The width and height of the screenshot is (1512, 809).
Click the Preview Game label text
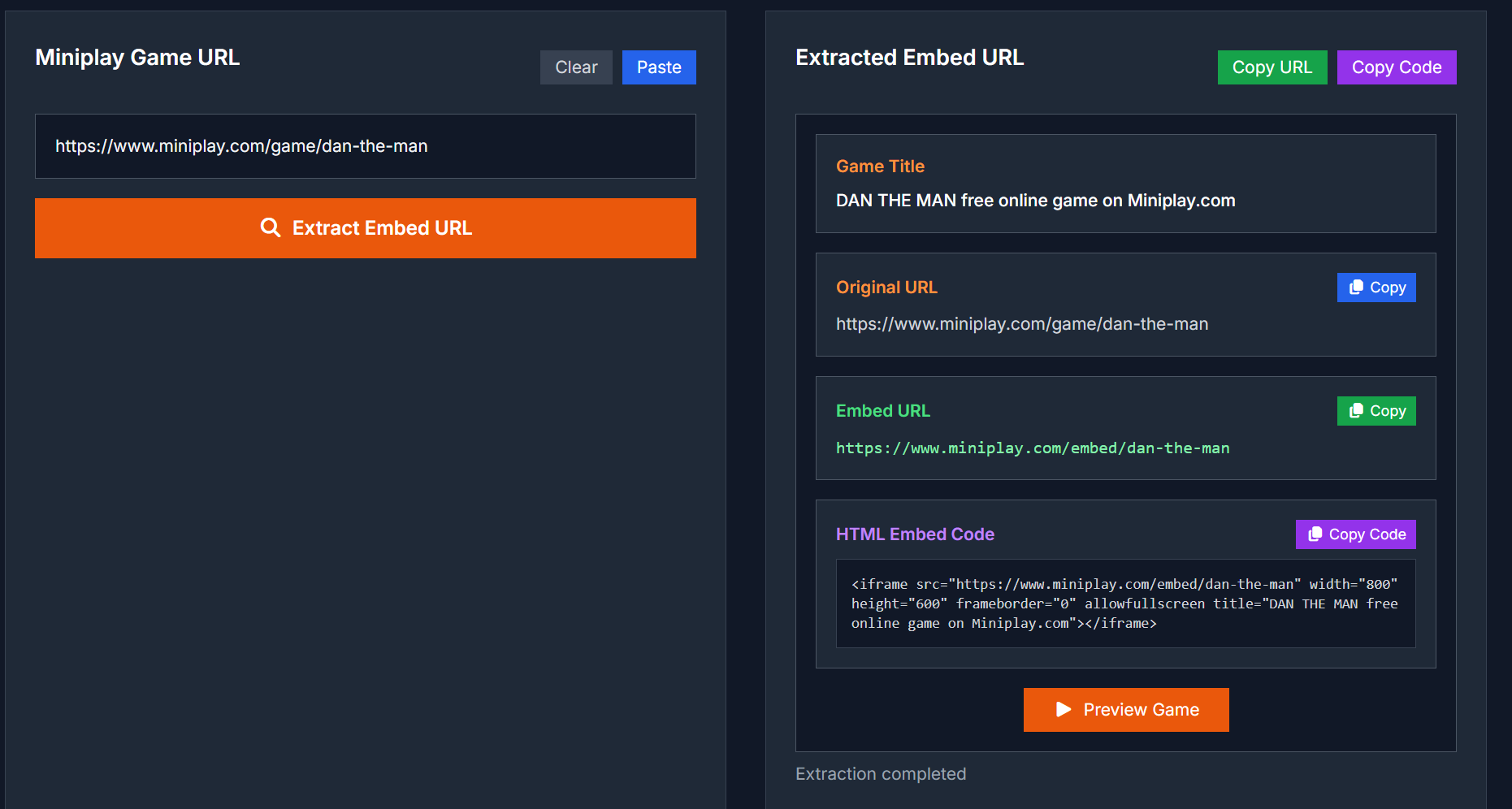(x=1141, y=710)
